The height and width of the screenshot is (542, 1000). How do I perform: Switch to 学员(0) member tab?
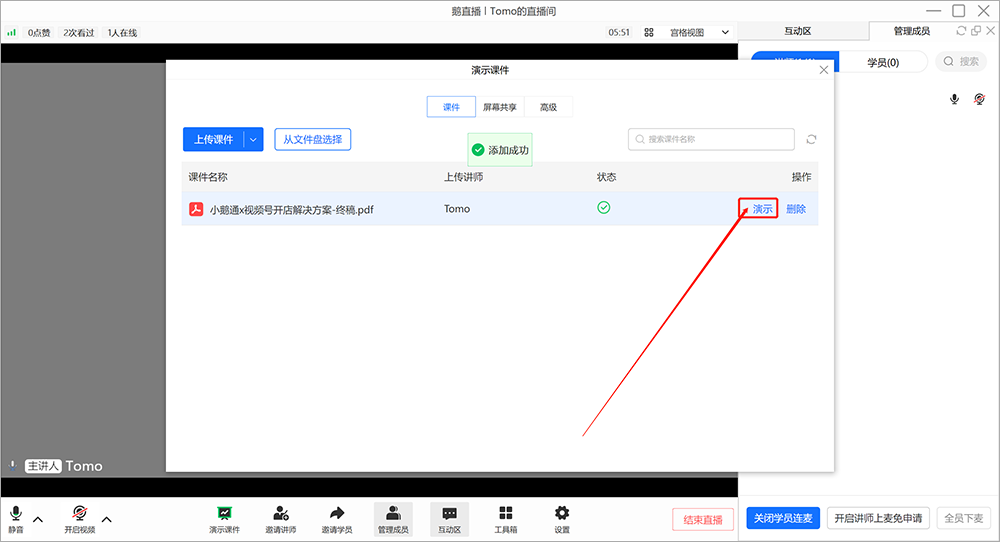pos(883,62)
